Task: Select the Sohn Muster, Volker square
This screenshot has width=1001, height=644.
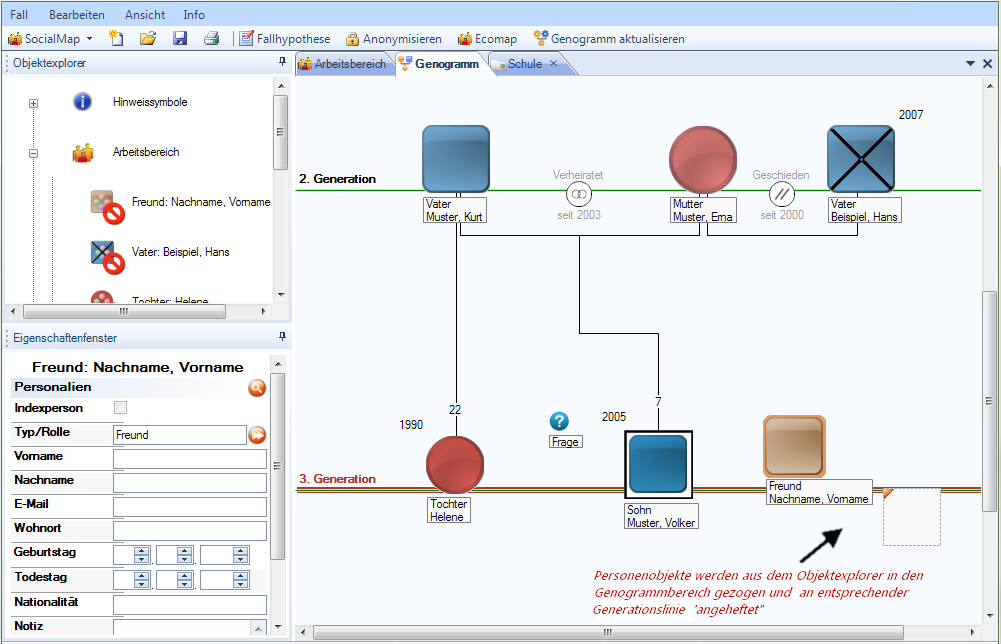Action: coord(658,464)
